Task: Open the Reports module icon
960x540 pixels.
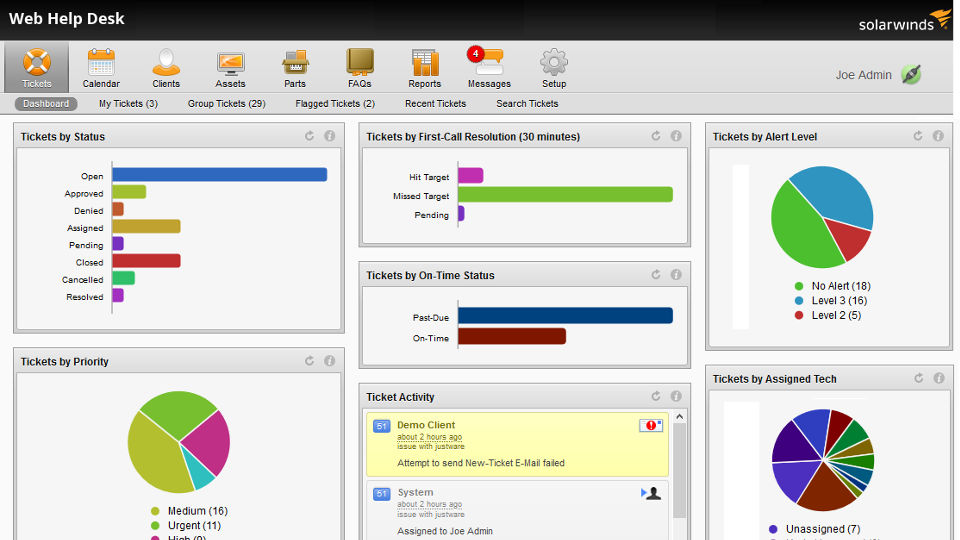Action: coord(424,65)
